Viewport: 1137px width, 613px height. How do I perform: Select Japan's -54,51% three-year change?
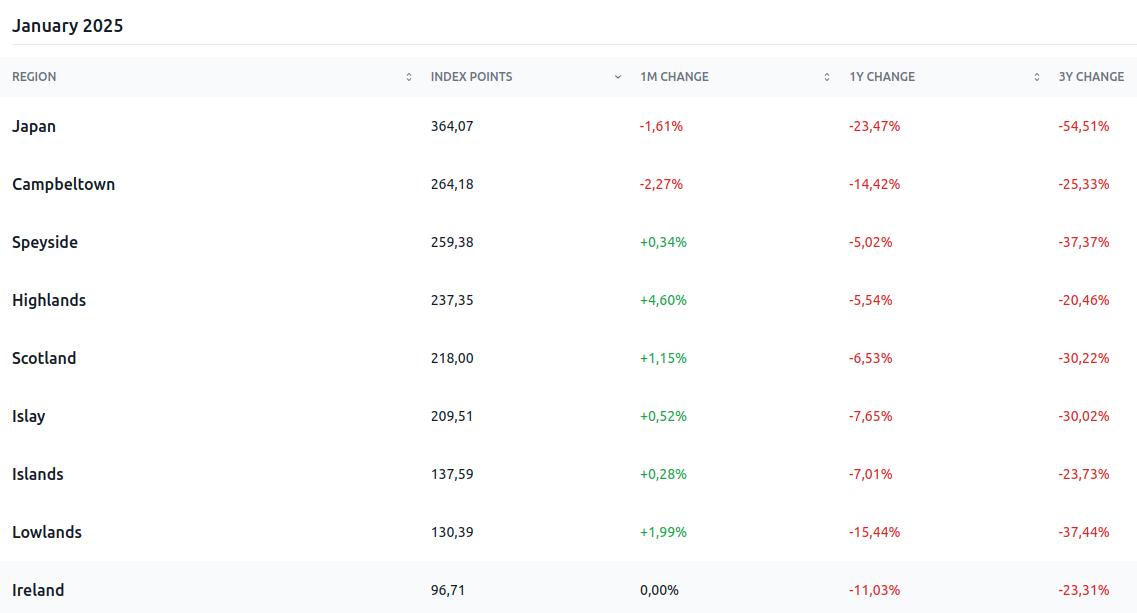[1084, 126]
